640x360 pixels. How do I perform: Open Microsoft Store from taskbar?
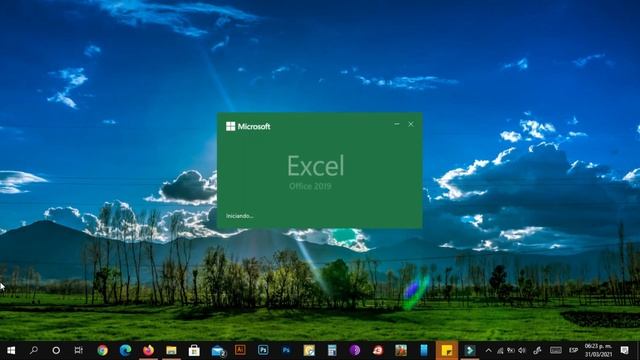pos(194,350)
